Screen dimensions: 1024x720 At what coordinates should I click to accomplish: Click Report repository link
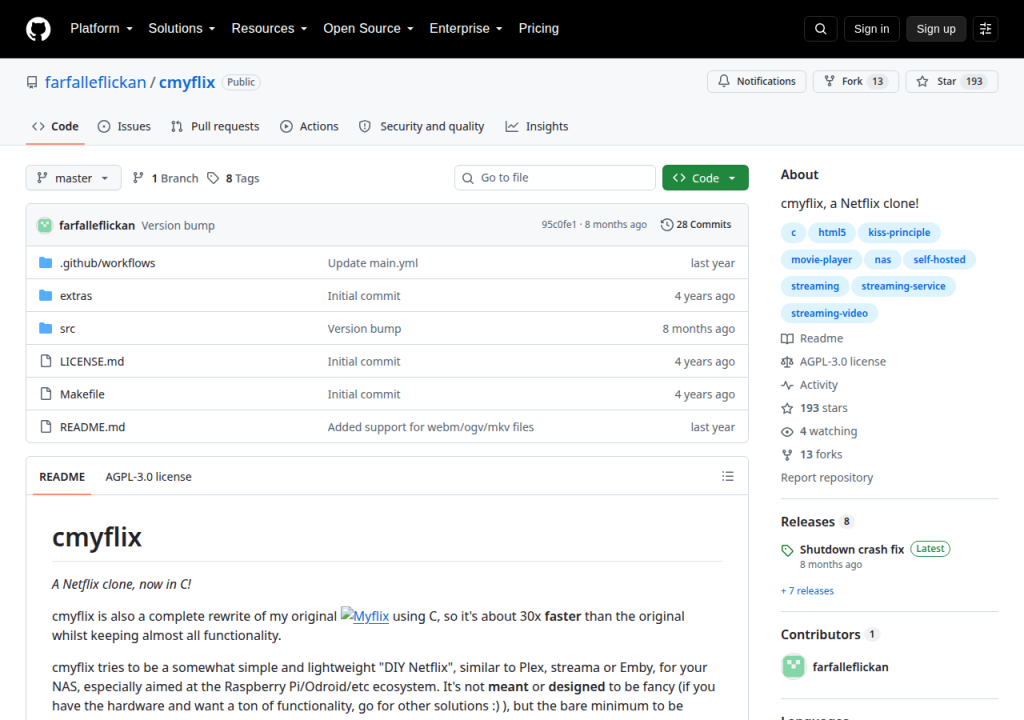pos(827,478)
